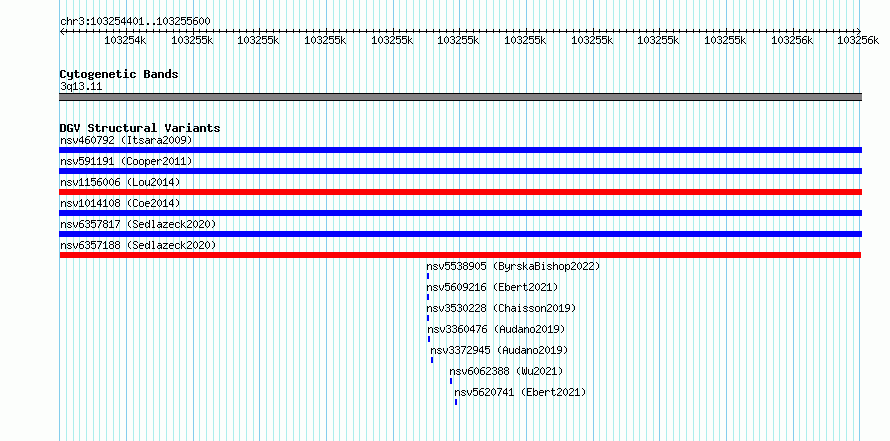The image size is (890, 441).
Task: Click the blue bar under nsv591191
Action: click(460, 171)
